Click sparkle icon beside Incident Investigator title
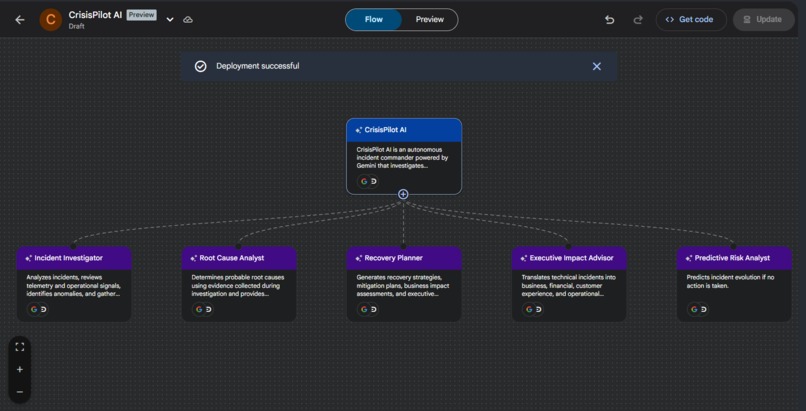The height and width of the screenshot is (411, 806). click(x=29, y=258)
